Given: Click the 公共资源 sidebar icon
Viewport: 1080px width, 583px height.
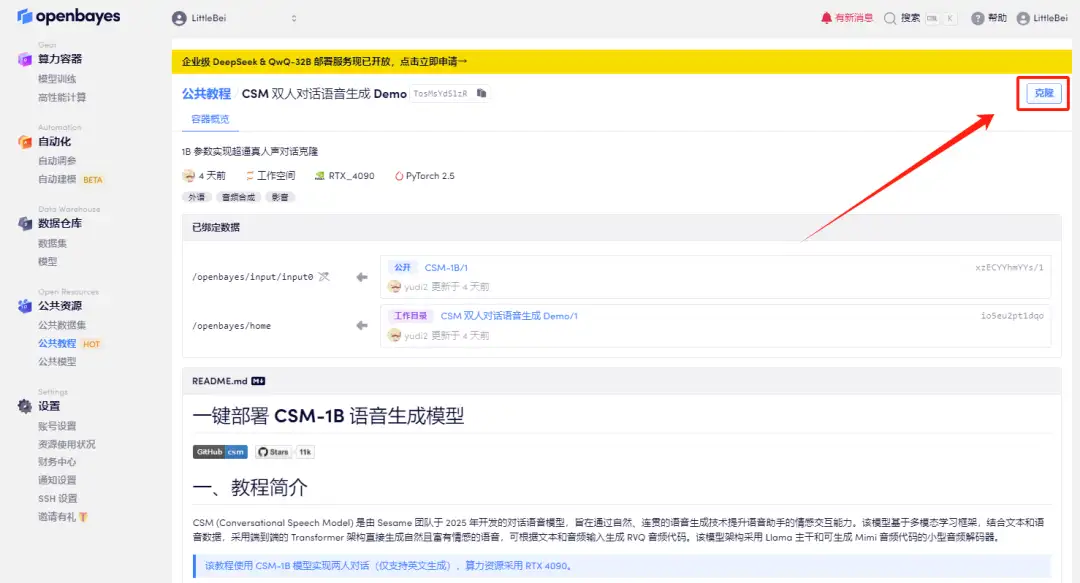Looking at the screenshot, I should pos(25,306).
